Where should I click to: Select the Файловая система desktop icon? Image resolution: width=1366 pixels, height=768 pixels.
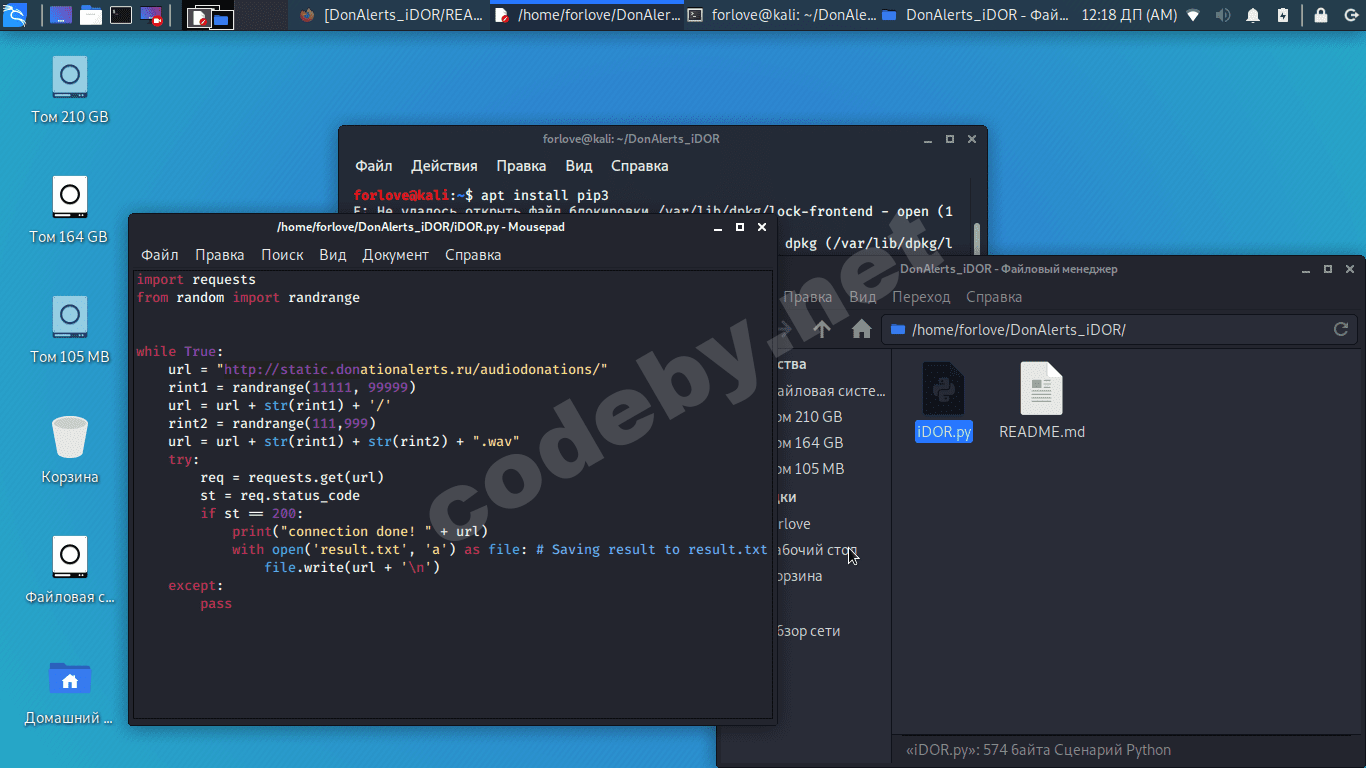point(69,570)
